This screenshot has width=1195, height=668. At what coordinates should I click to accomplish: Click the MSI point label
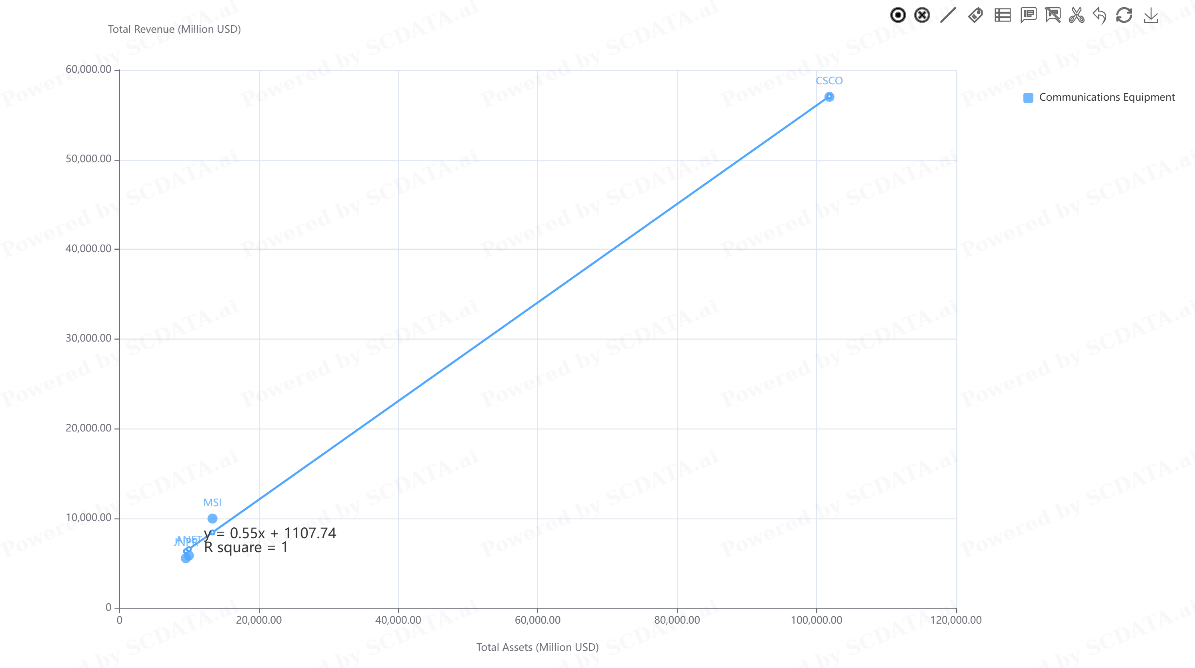pyautogui.click(x=213, y=503)
